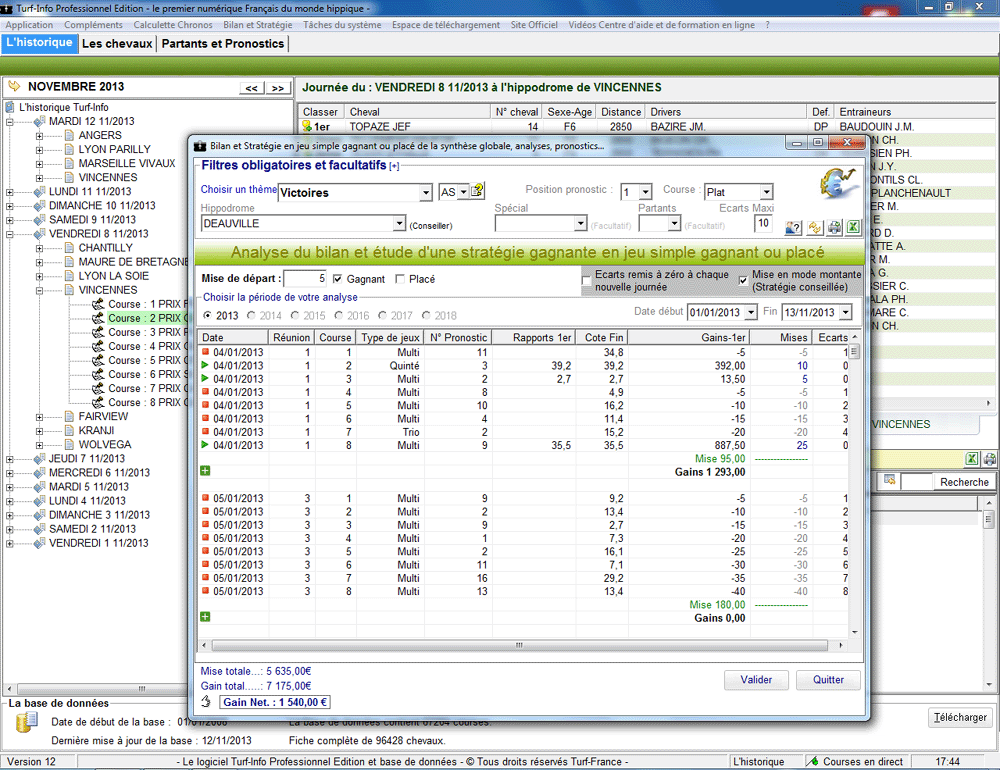1000x770 pixels.
Task: Click the yellow refresh arrows icon in dialog
Action: pos(814,227)
